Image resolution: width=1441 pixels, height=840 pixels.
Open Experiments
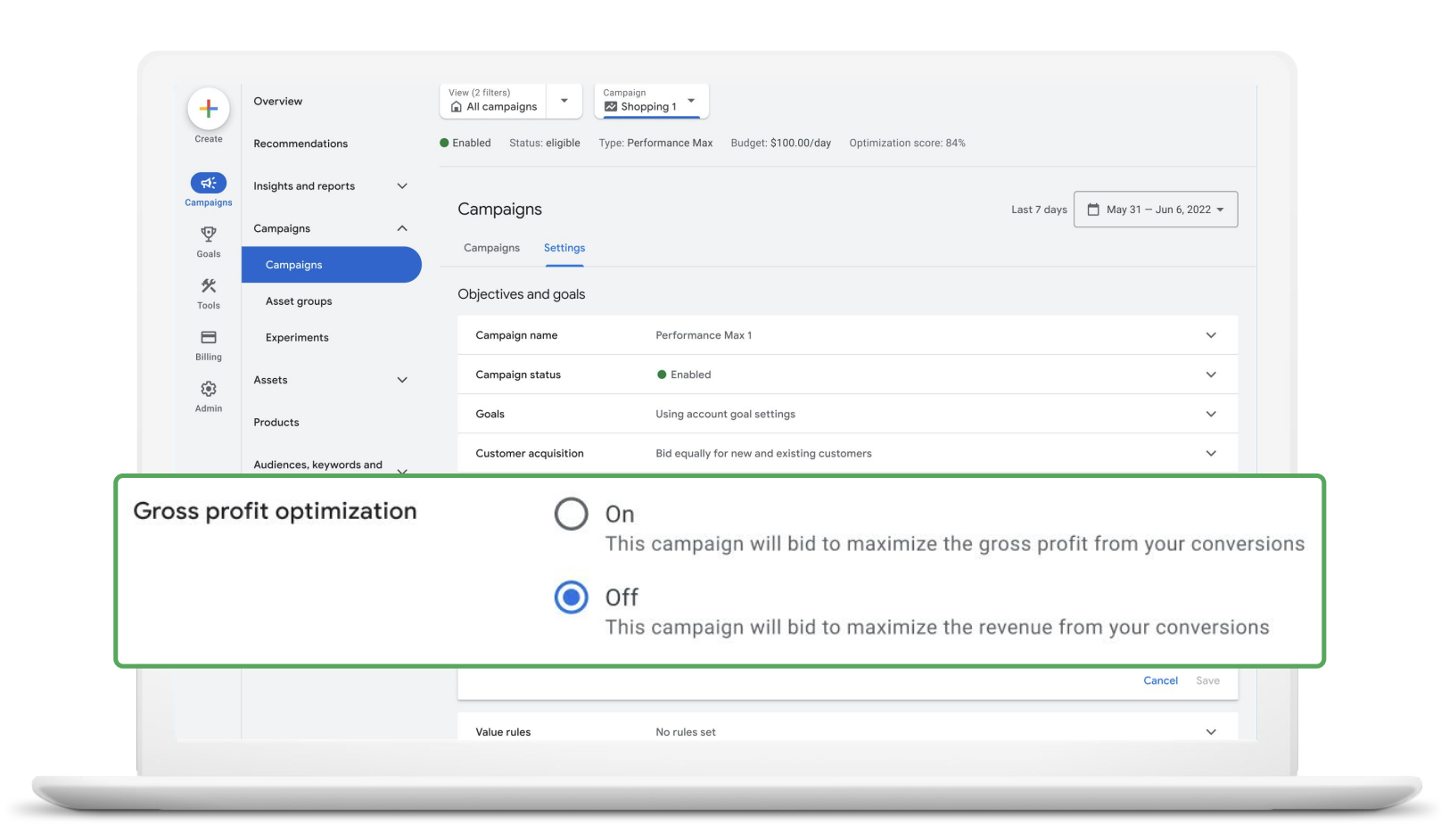(x=297, y=338)
